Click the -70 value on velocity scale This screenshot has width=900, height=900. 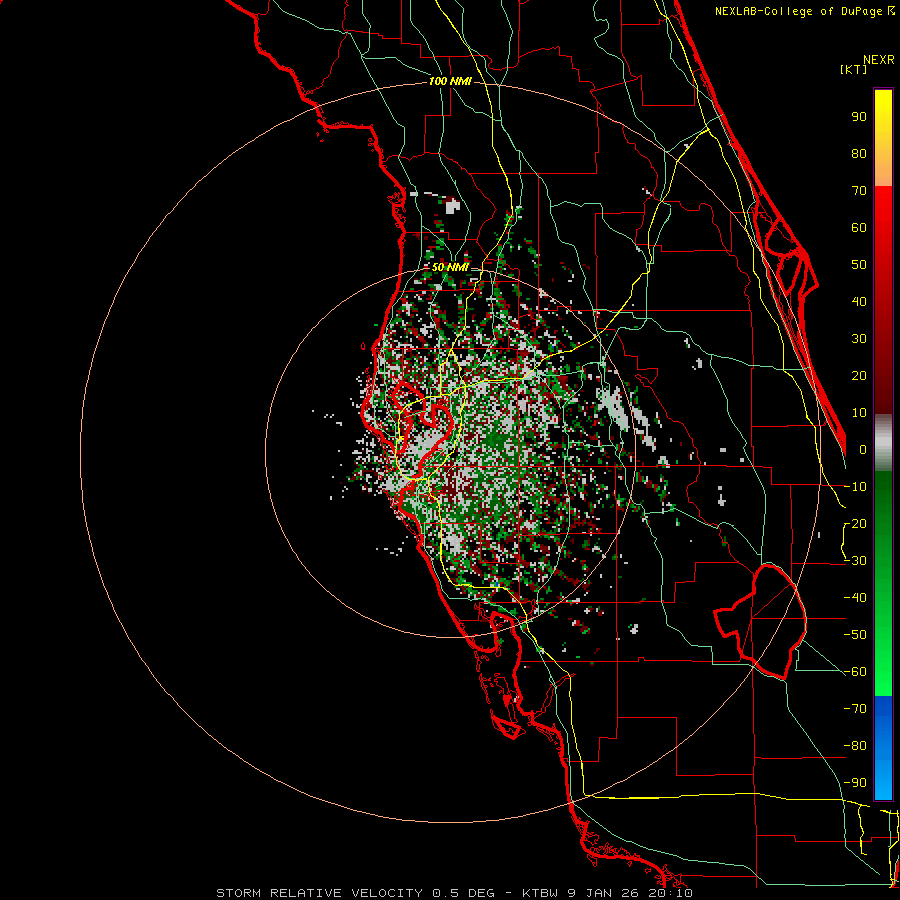coord(855,709)
